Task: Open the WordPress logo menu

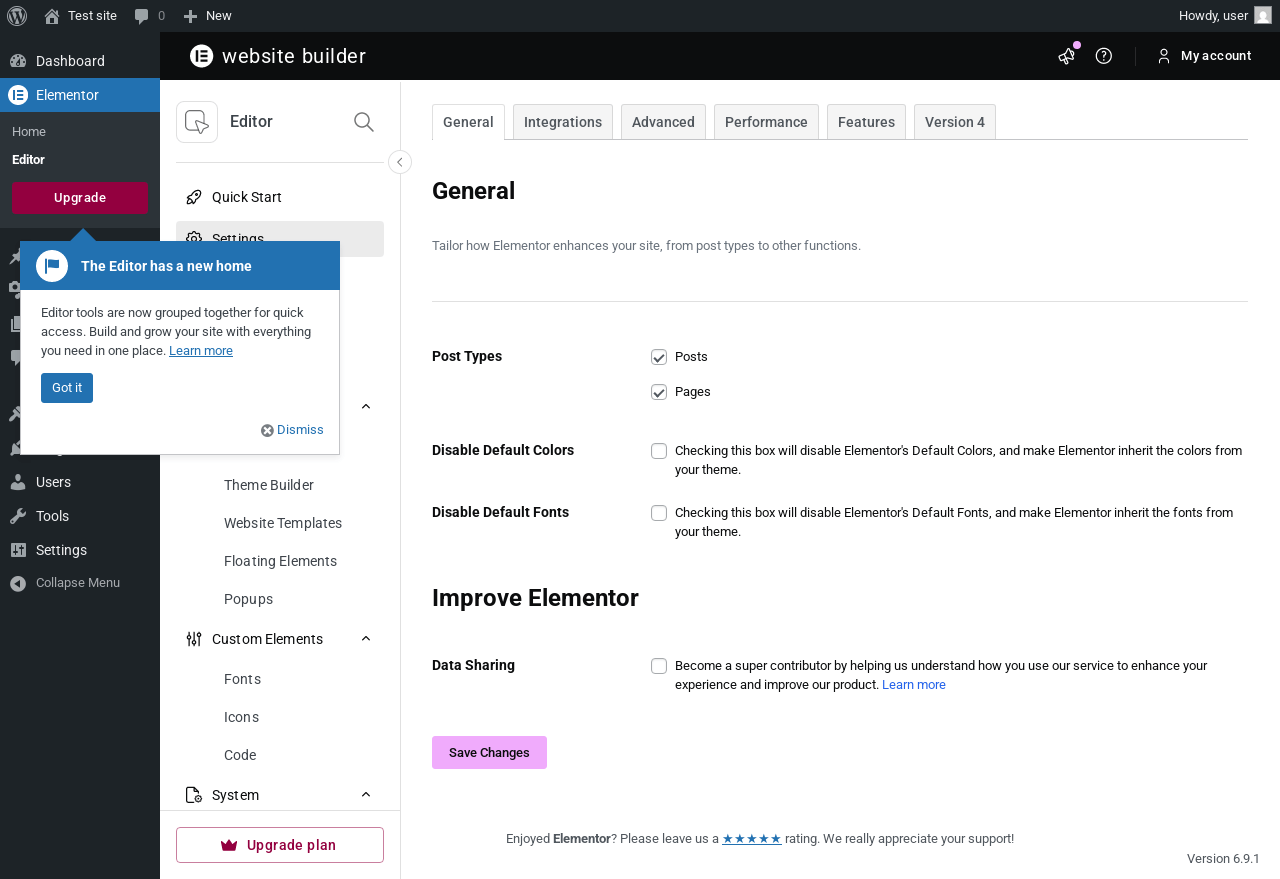Action: pos(17,16)
